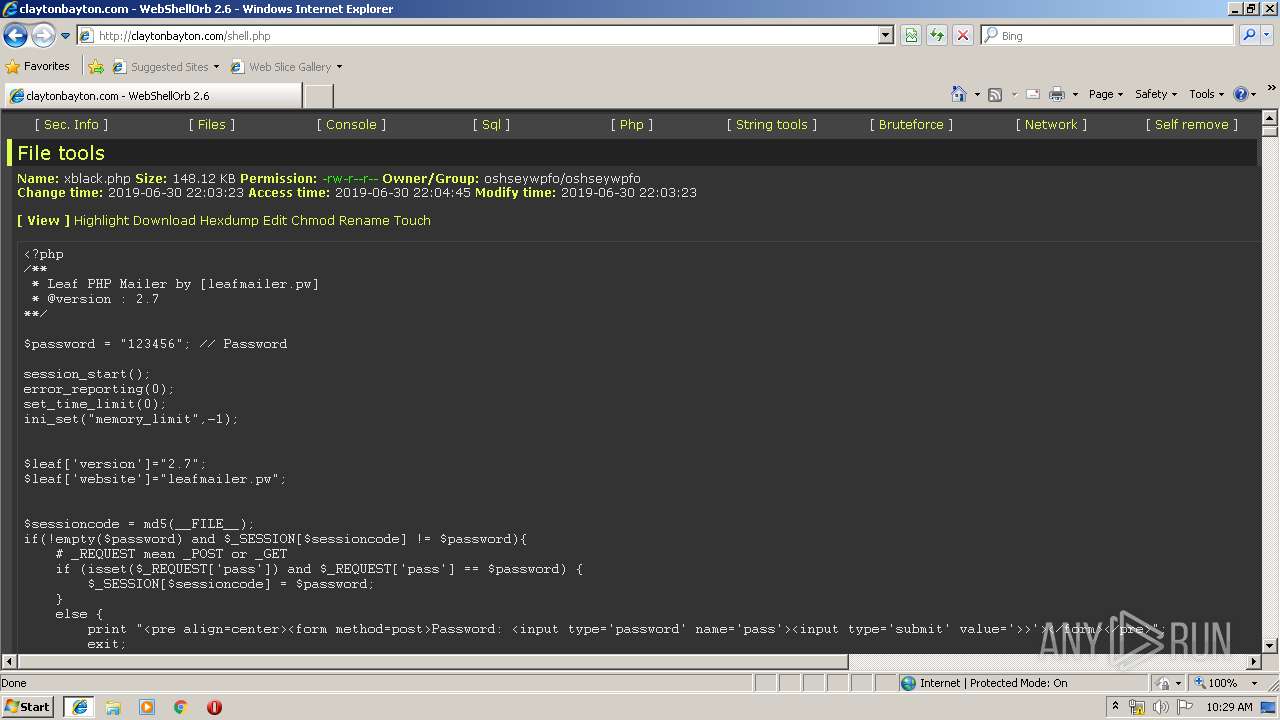Image resolution: width=1280 pixels, height=720 pixels.
Task: Click the Hexdump file action
Action: coord(229,221)
